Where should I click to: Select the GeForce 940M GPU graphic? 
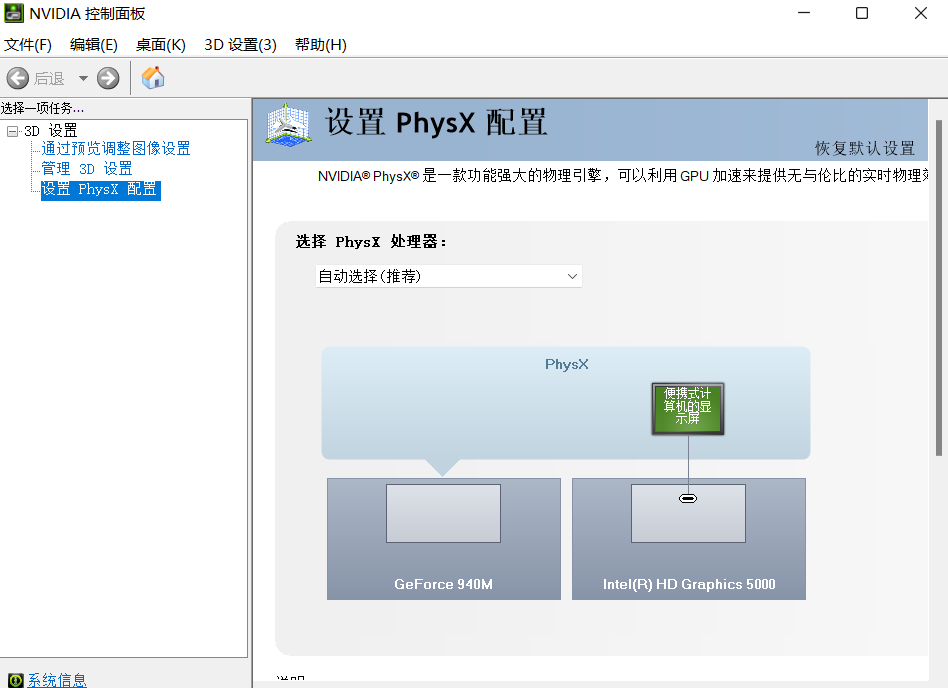pyautogui.click(x=443, y=539)
